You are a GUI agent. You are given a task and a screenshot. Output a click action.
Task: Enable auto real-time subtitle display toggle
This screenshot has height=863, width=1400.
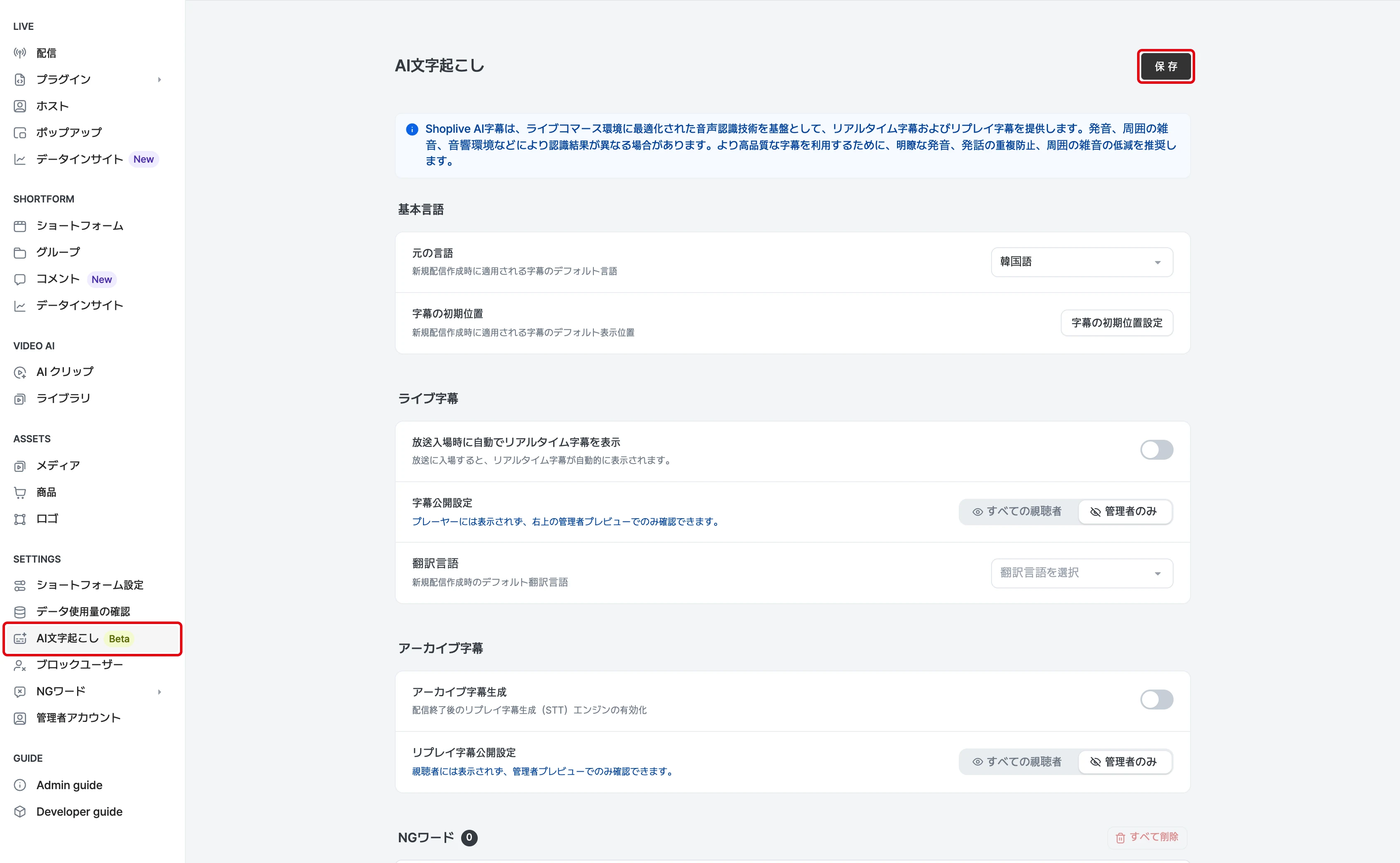1157,450
